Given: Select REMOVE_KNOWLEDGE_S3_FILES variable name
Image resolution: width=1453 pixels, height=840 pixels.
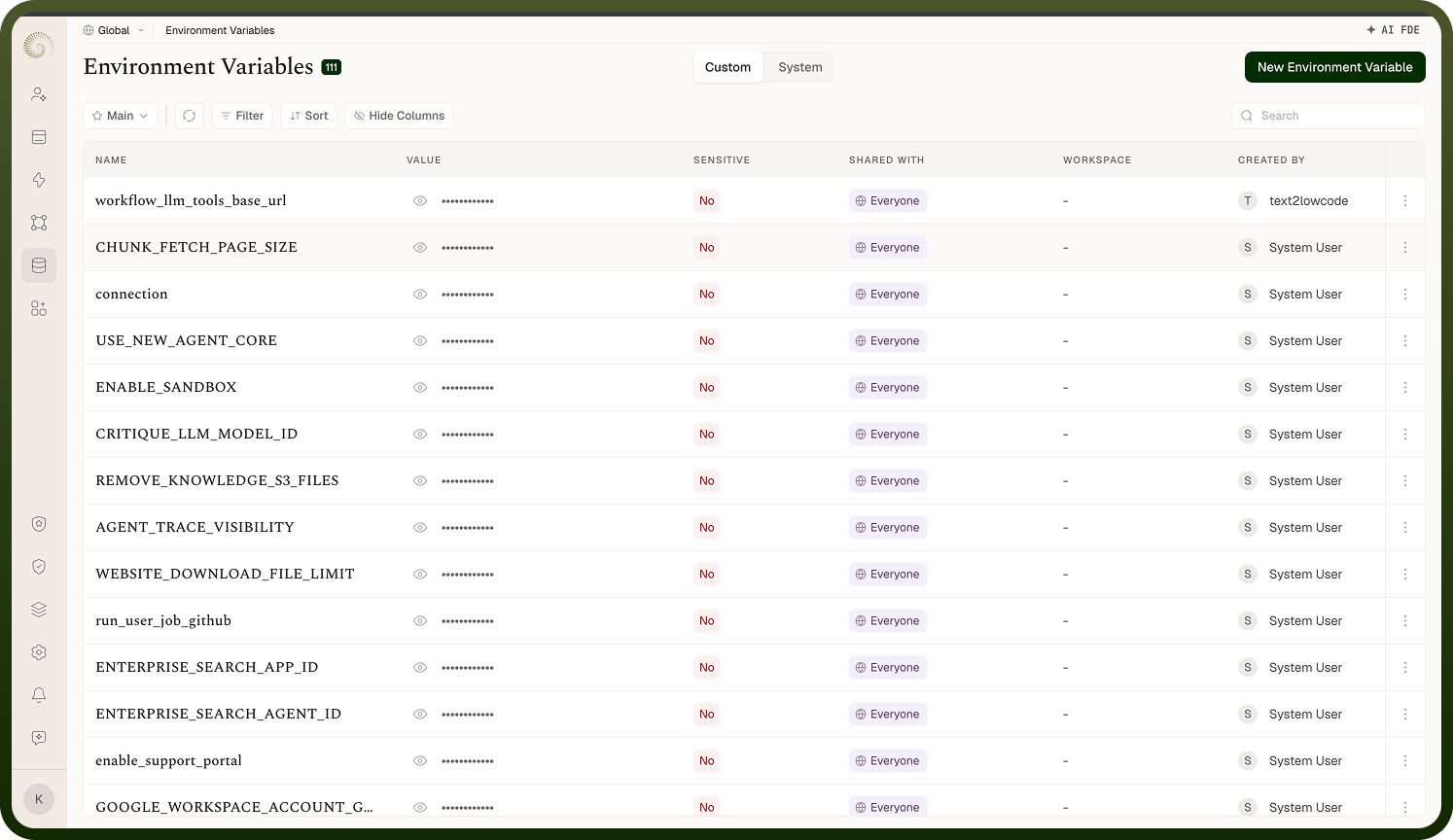Looking at the screenshot, I should point(217,481).
